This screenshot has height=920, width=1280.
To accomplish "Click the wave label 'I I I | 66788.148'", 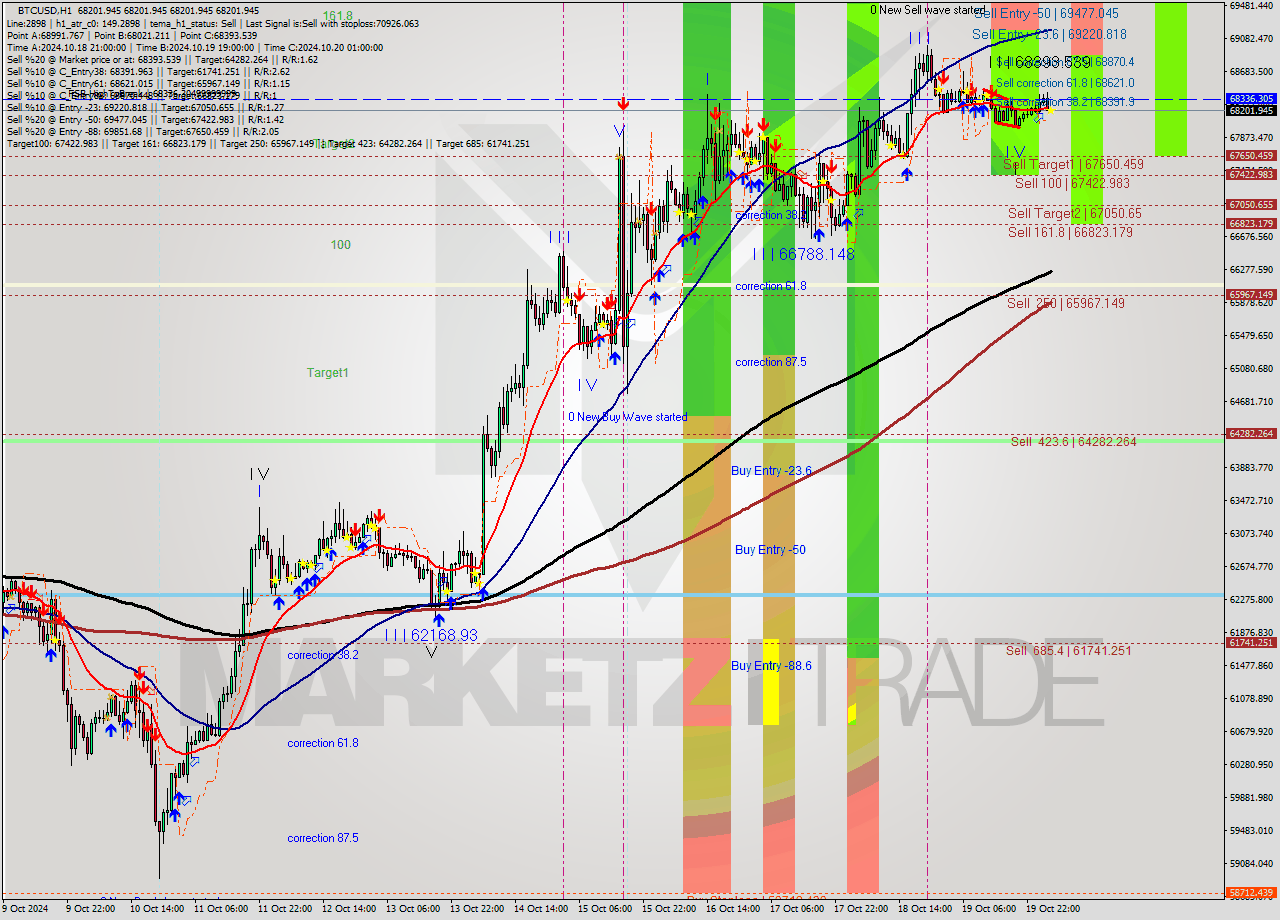I will tap(803, 255).
